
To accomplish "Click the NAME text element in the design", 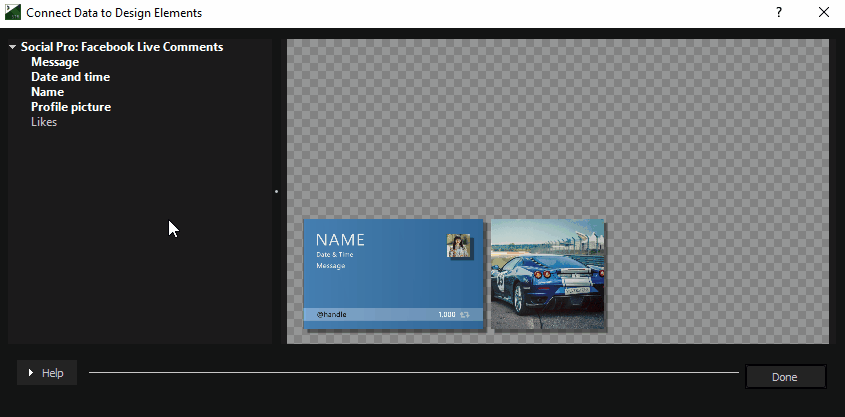I will (x=340, y=240).
